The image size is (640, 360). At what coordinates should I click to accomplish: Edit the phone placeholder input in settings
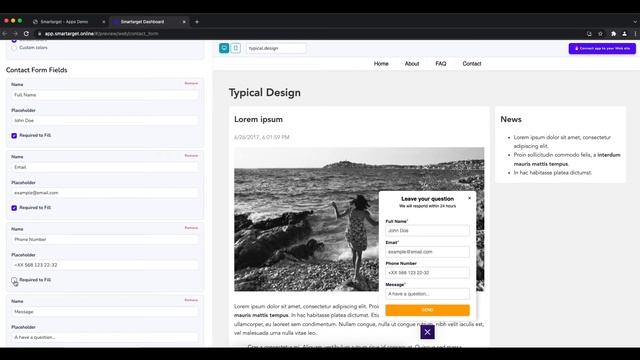[x=105, y=265]
